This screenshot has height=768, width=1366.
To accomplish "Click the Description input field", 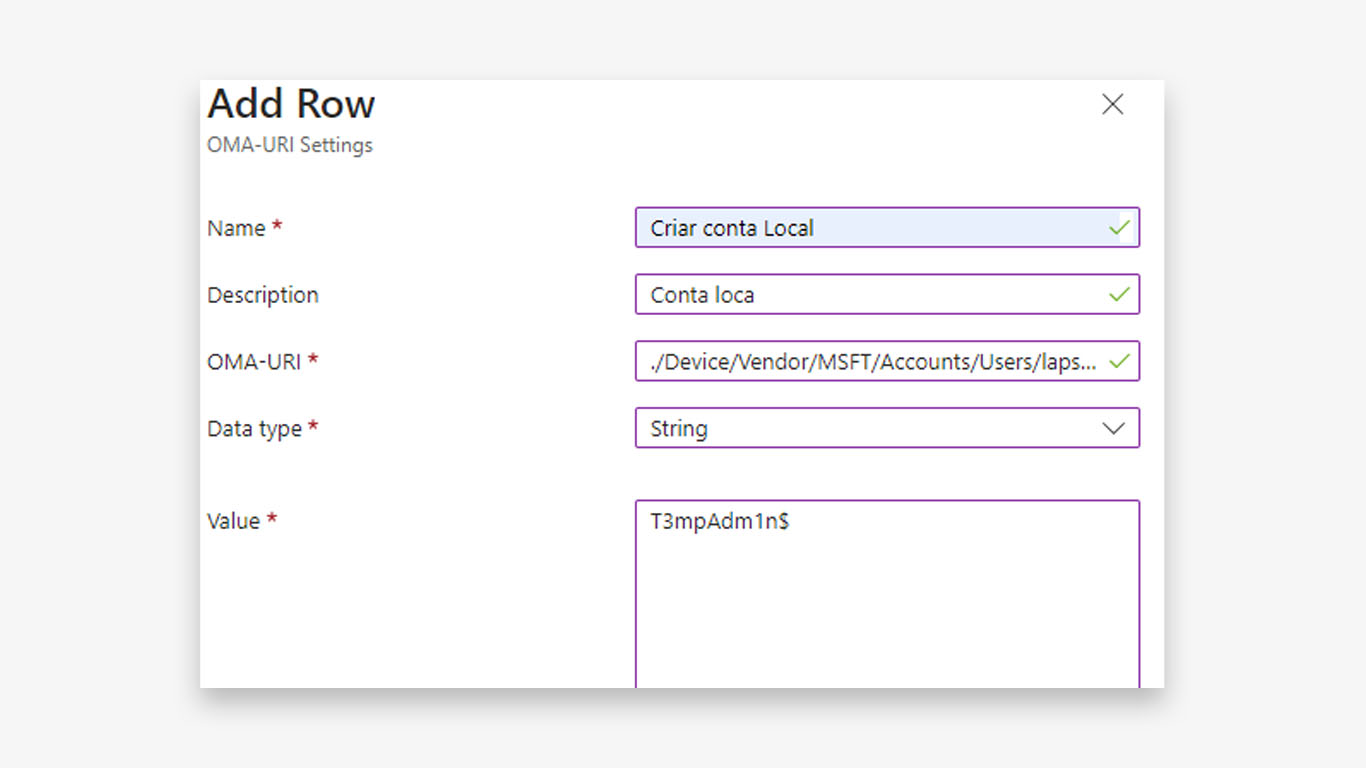I will pos(887,294).
